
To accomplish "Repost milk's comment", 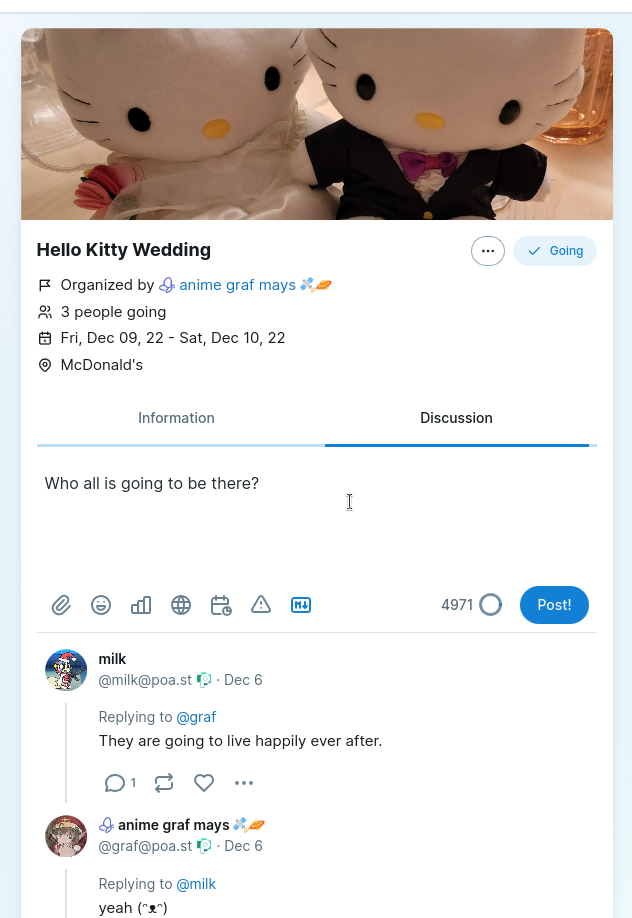I will [164, 783].
